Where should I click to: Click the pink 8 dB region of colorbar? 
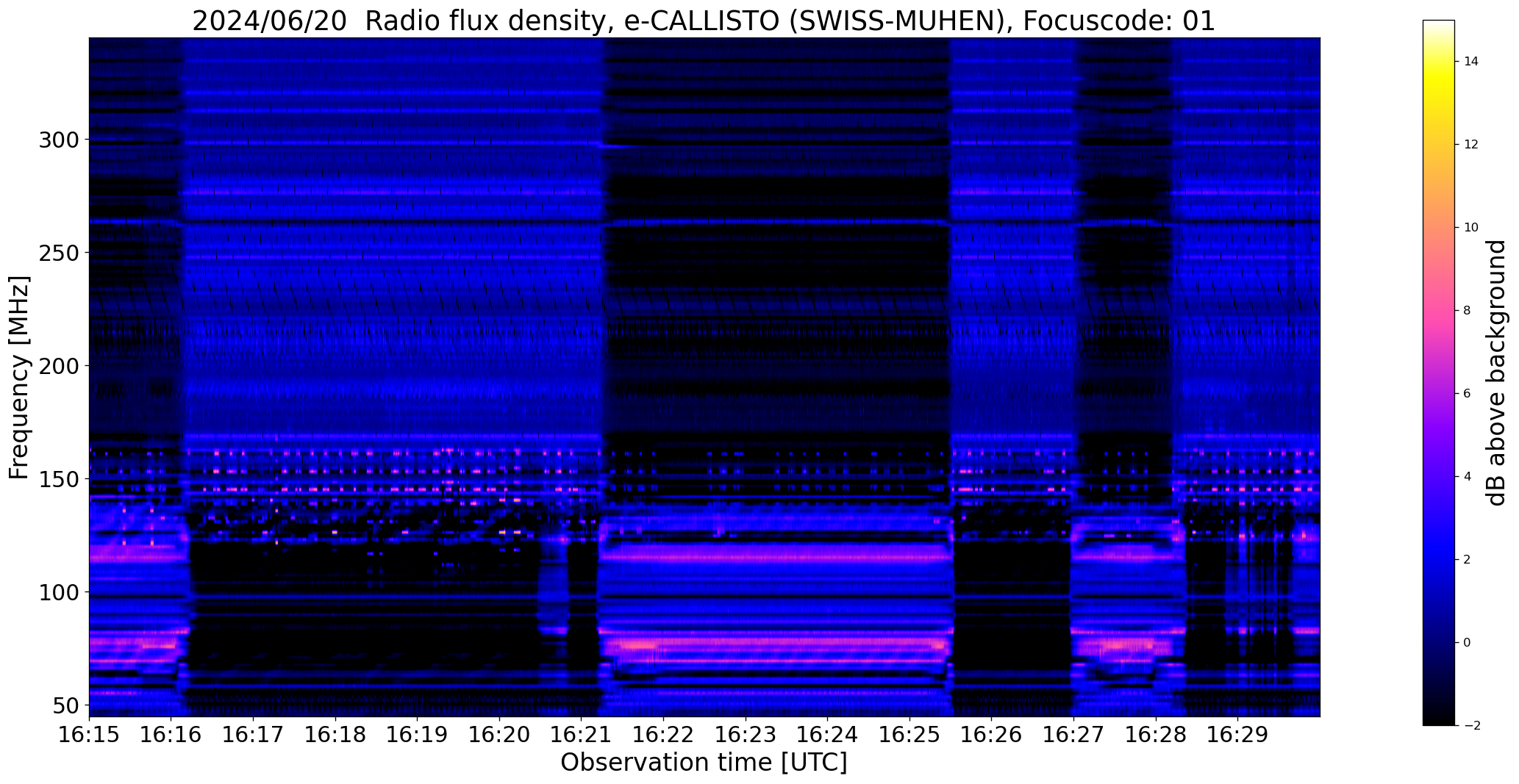[1438, 311]
